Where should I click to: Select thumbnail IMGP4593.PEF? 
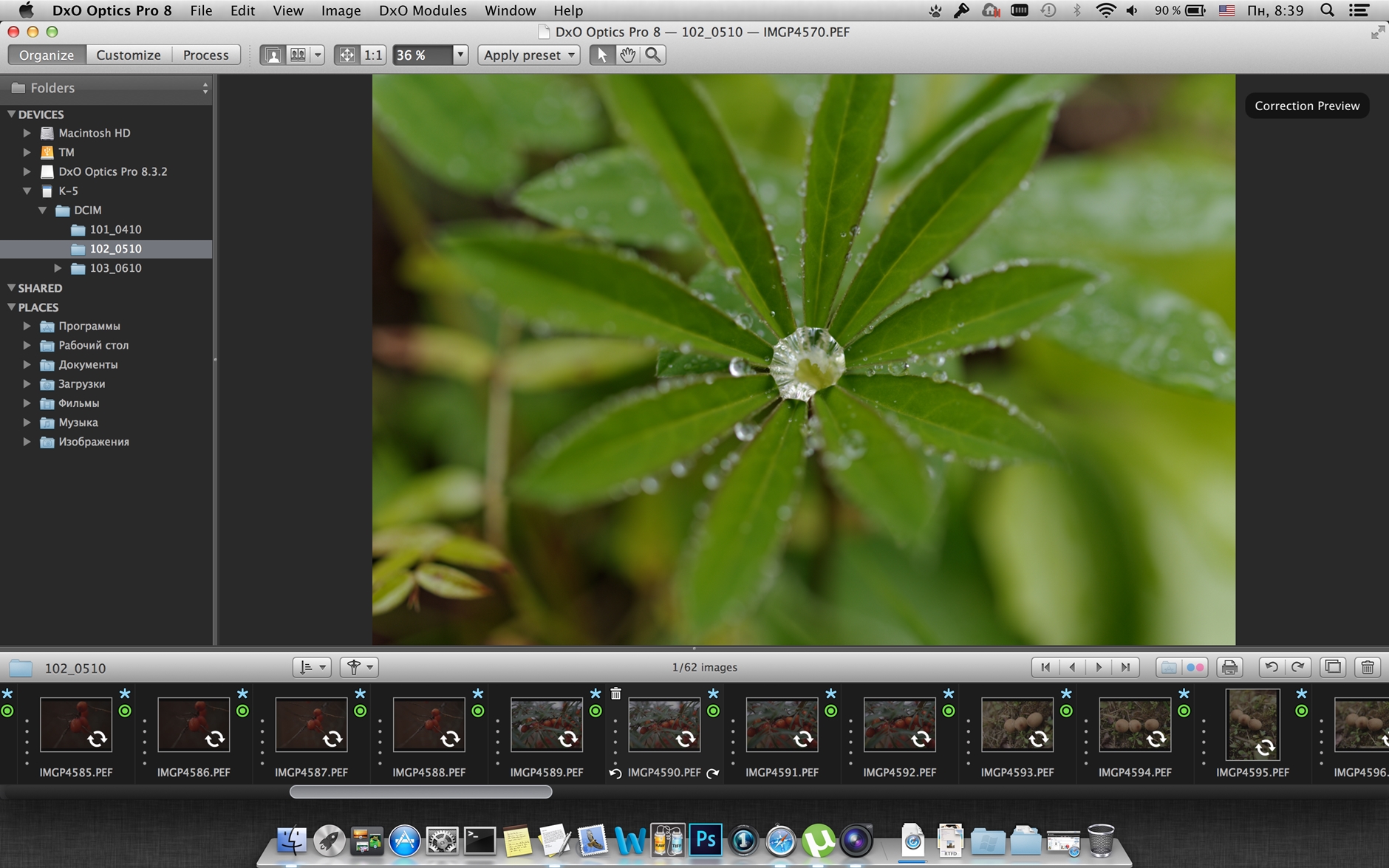tap(1017, 725)
